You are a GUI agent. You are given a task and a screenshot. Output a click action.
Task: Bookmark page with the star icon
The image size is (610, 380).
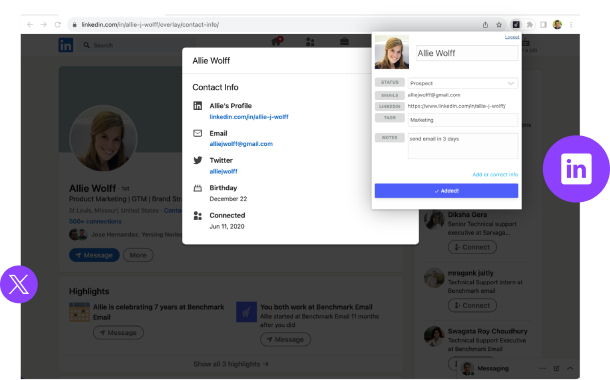(499, 25)
